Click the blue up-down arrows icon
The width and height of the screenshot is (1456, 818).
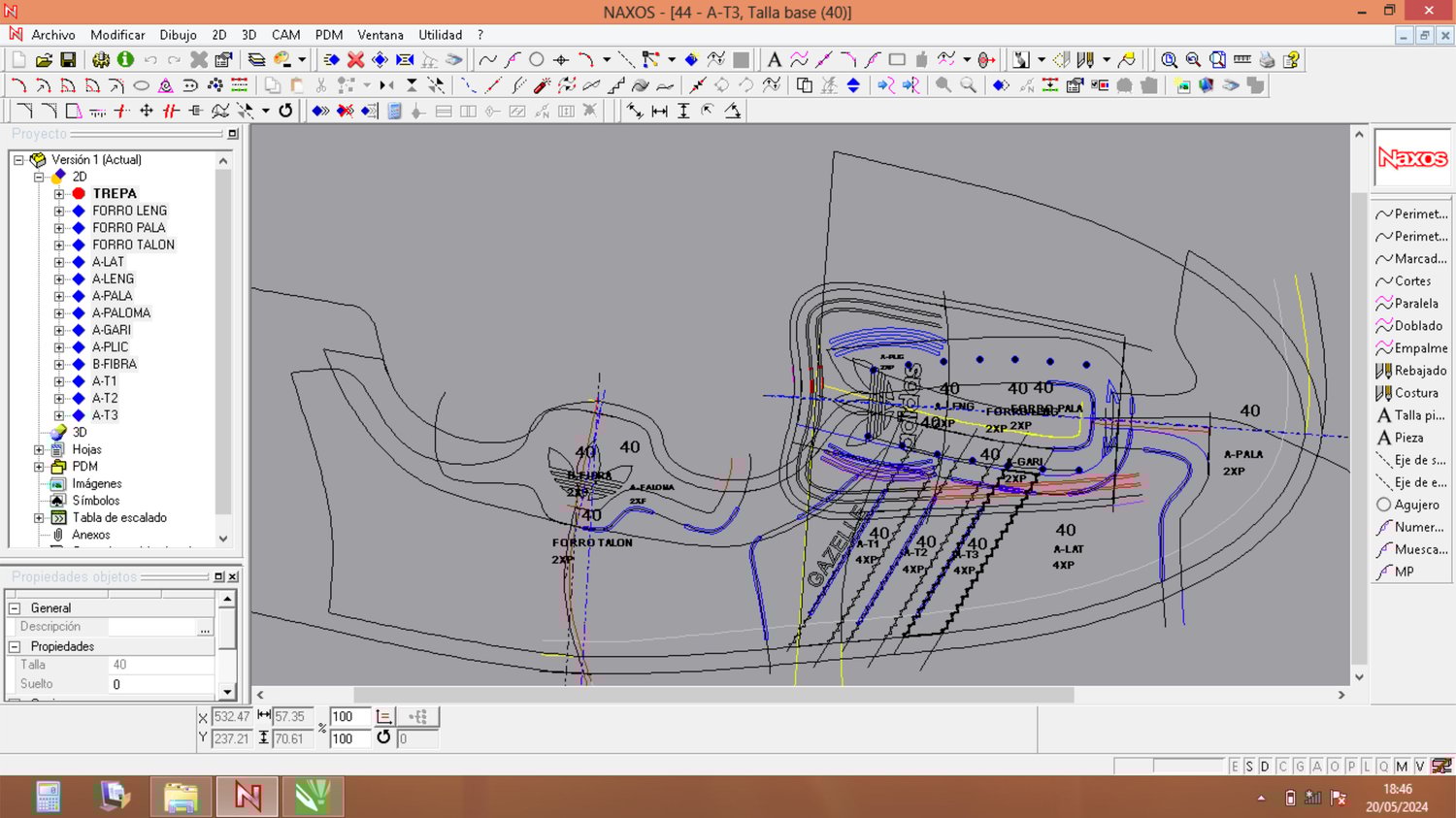853,85
